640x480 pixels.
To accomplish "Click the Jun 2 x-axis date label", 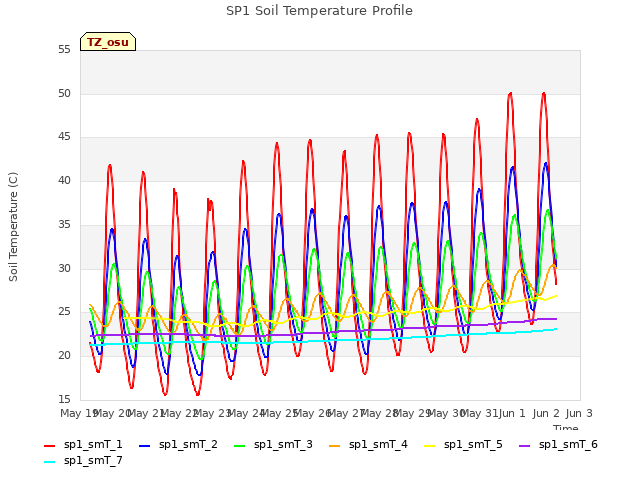I will click(x=546, y=413).
